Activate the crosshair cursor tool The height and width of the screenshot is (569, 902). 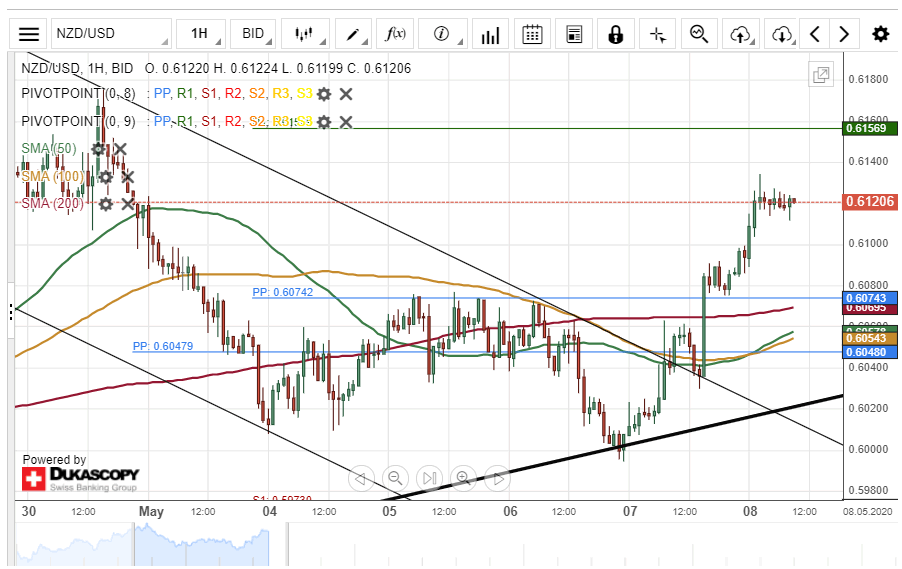click(x=658, y=34)
